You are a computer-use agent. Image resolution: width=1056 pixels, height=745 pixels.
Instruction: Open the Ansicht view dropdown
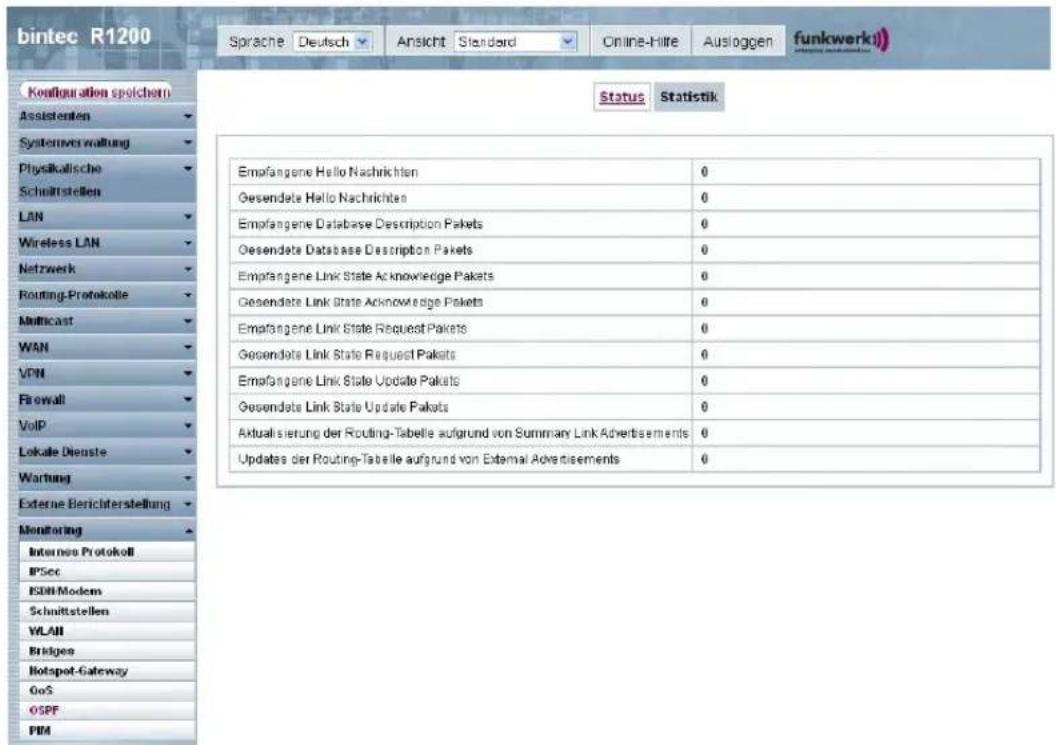coord(516,42)
